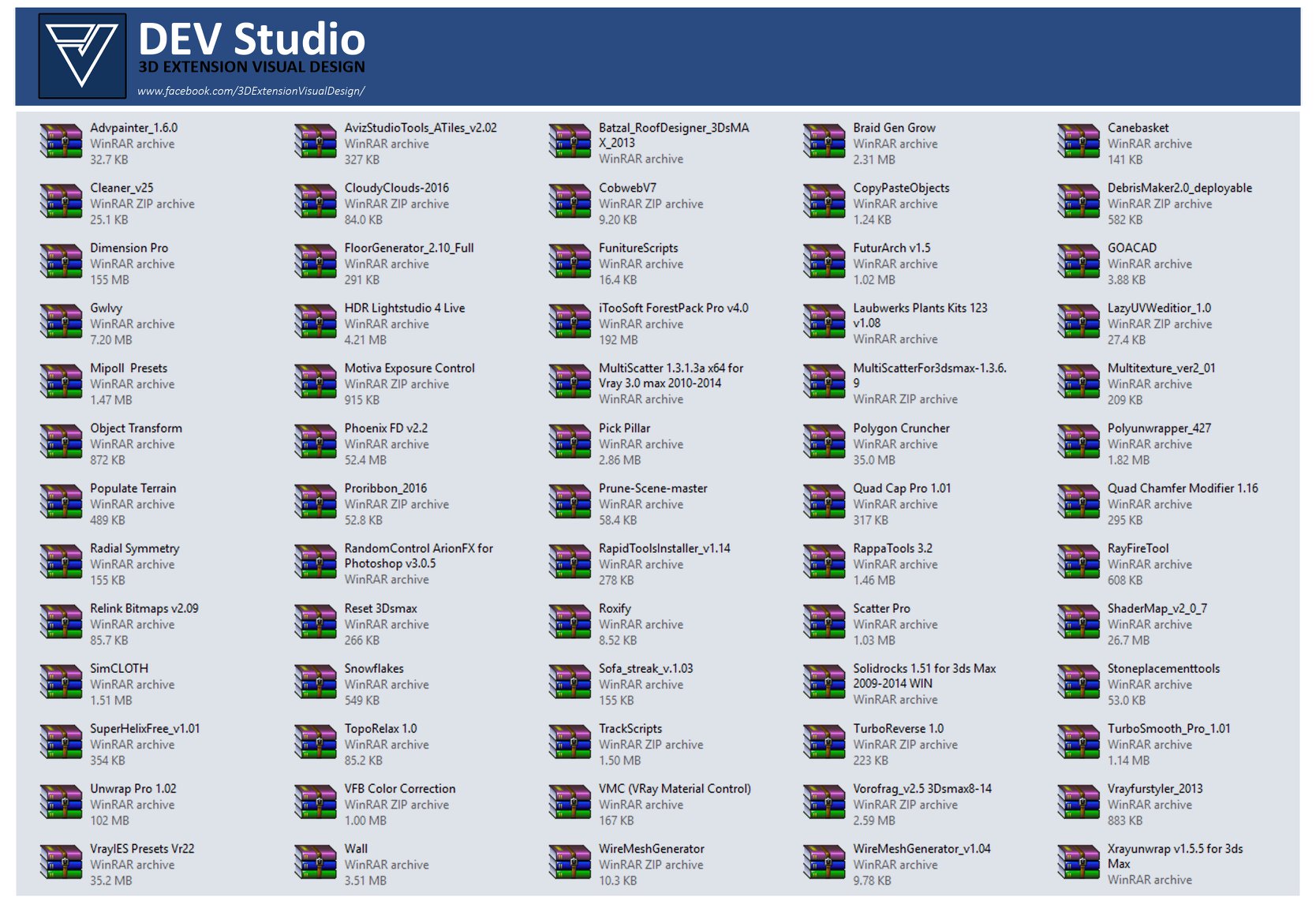
Task: Click the Stoneplacementtools file name
Action: 1164,668
